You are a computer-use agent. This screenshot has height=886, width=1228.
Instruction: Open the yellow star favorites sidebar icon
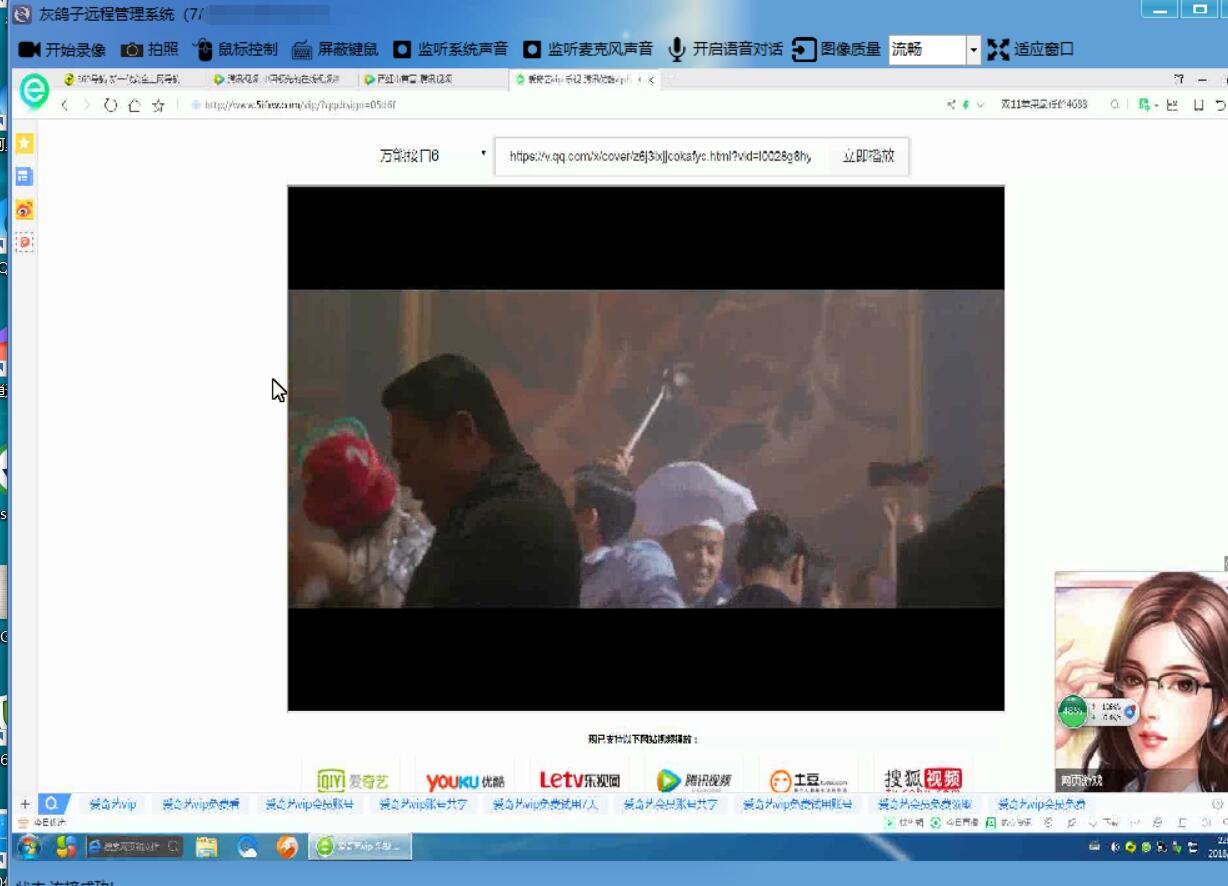point(24,143)
